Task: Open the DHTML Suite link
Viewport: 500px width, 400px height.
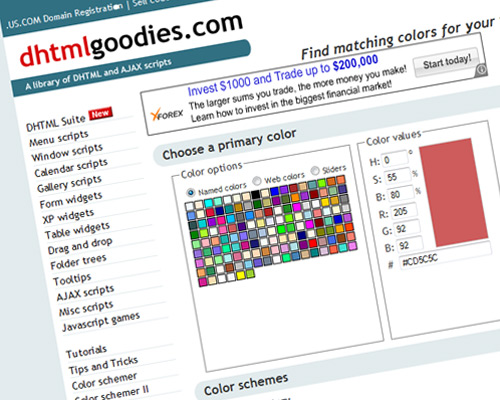Action: [56, 123]
